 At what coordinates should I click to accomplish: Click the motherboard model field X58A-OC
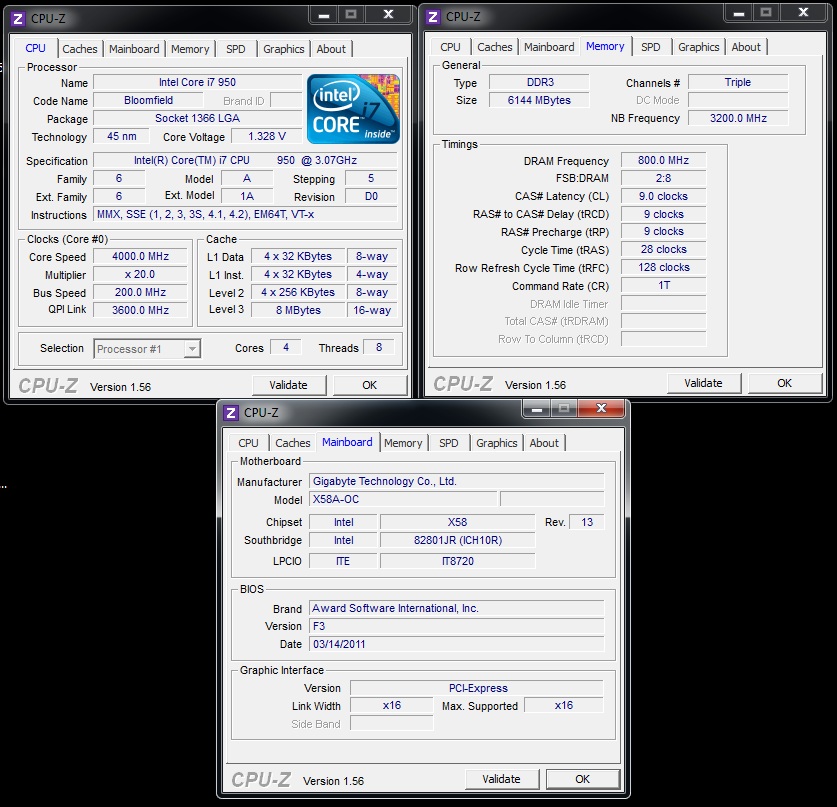coord(403,499)
